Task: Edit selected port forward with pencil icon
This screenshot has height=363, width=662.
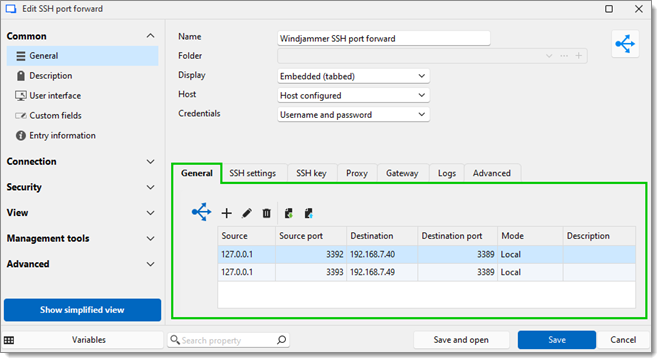Action: [x=247, y=213]
